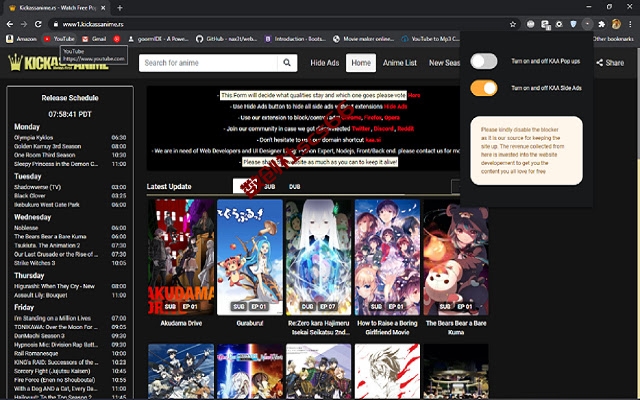Open Akudama Drive thumbnail
The width and height of the screenshot is (640, 400).
coord(181,257)
